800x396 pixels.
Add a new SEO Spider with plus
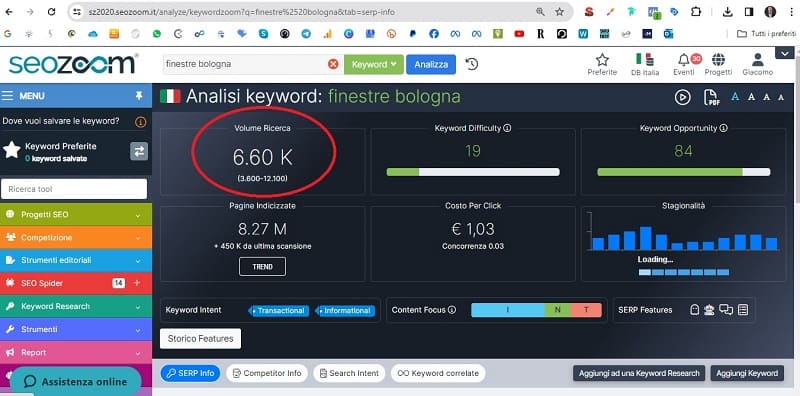tap(137, 283)
